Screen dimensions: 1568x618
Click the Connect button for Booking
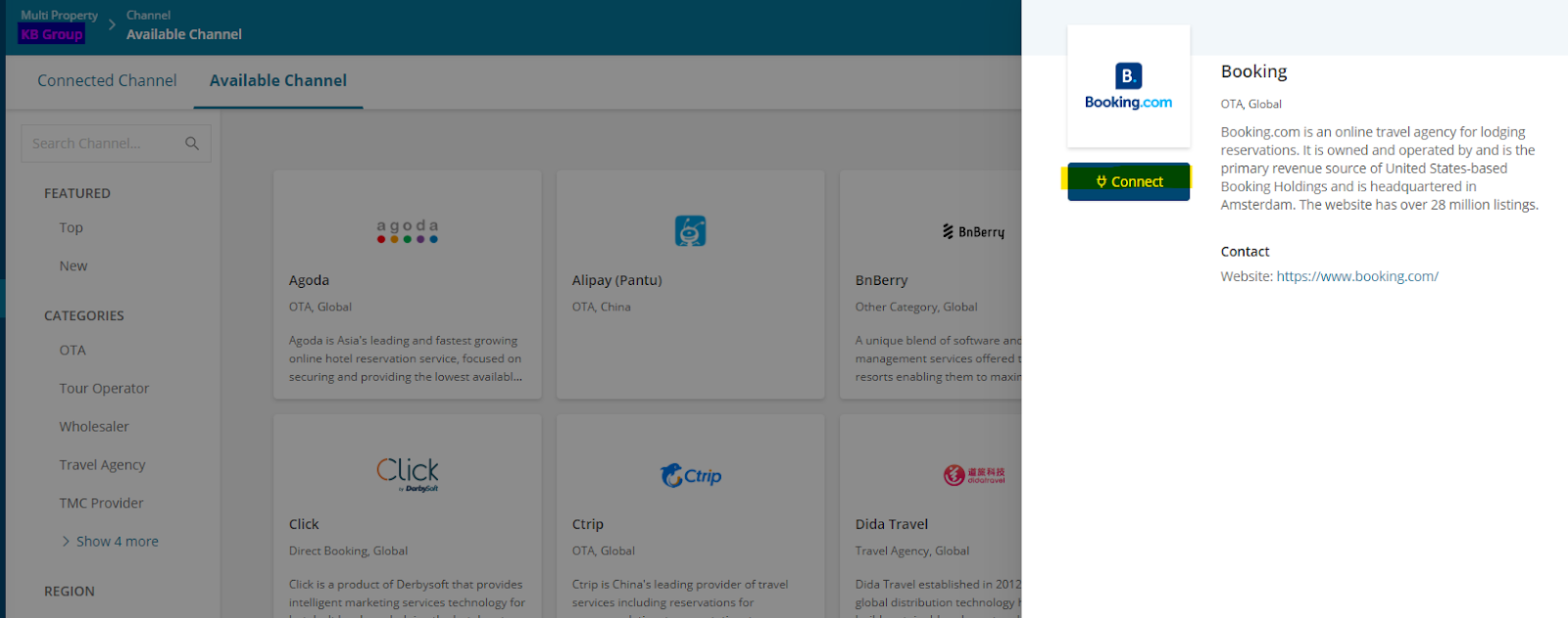(x=1128, y=181)
